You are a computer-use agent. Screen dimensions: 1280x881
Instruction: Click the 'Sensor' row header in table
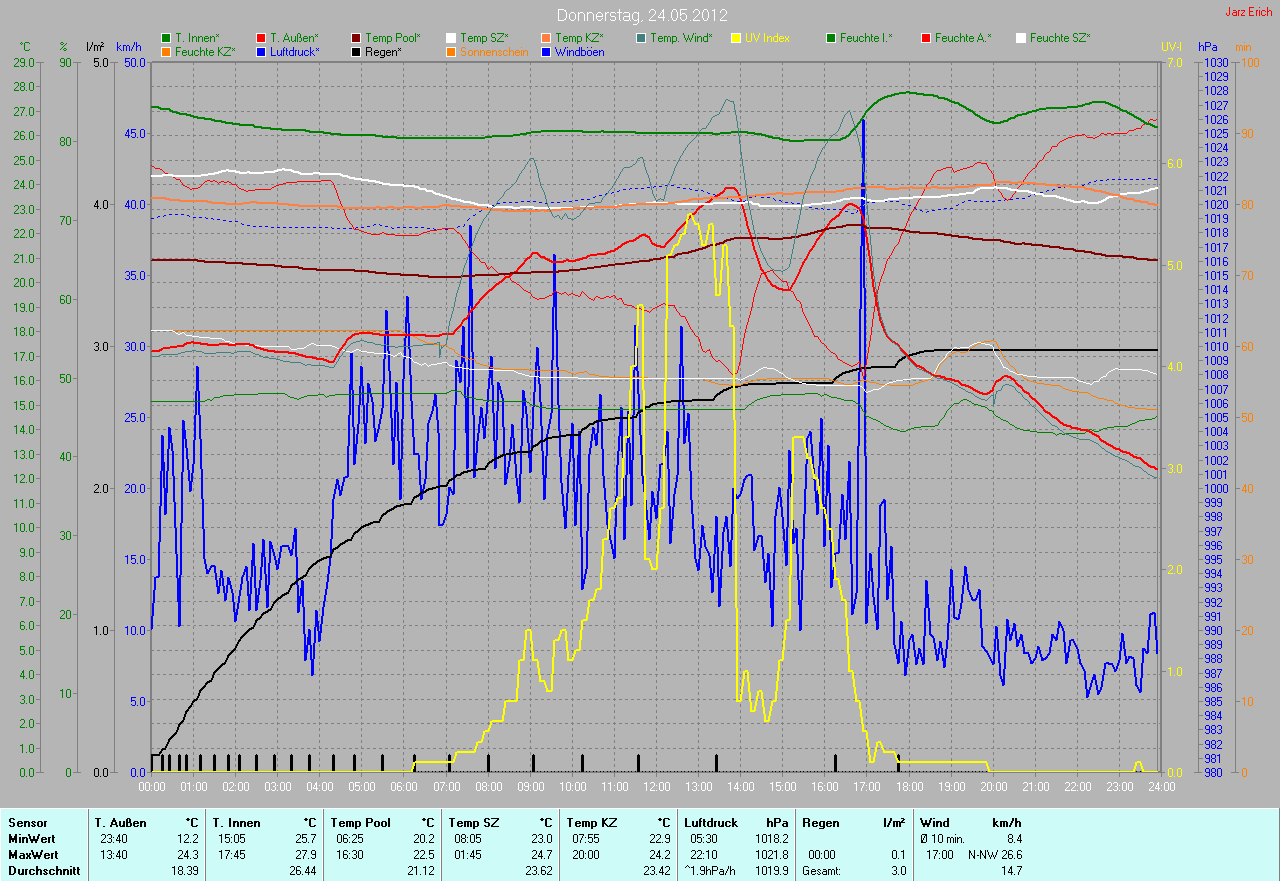pyautogui.click(x=27, y=823)
